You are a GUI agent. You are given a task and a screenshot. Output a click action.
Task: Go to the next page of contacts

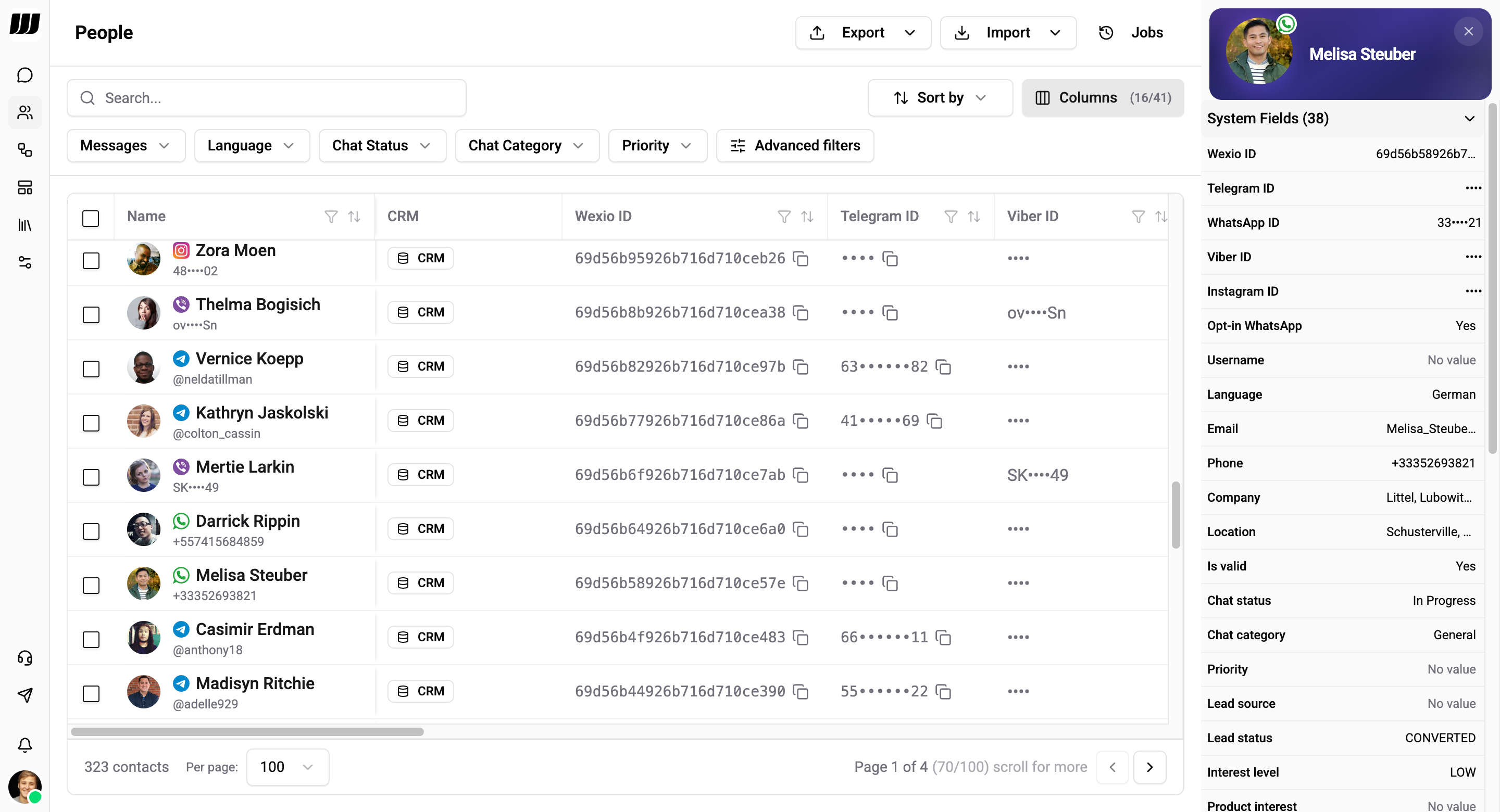1150,767
